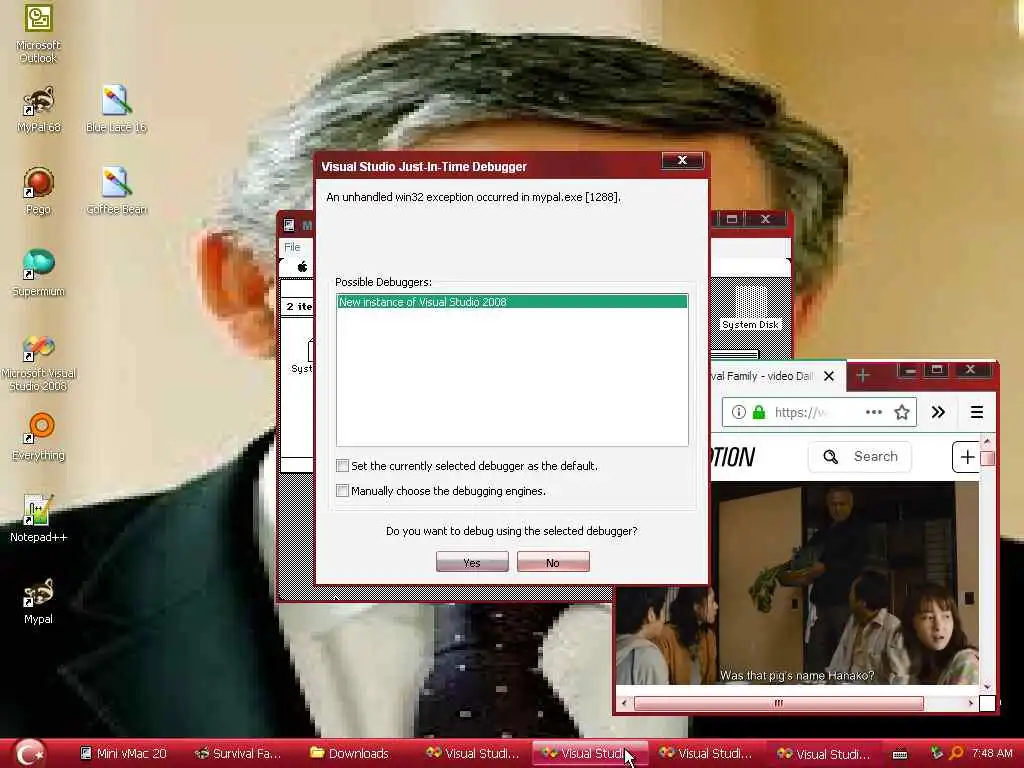Click the vertical scrollbar down arrow in browser
The height and width of the screenshot is (768, 1024).
[x=987, y=686]
